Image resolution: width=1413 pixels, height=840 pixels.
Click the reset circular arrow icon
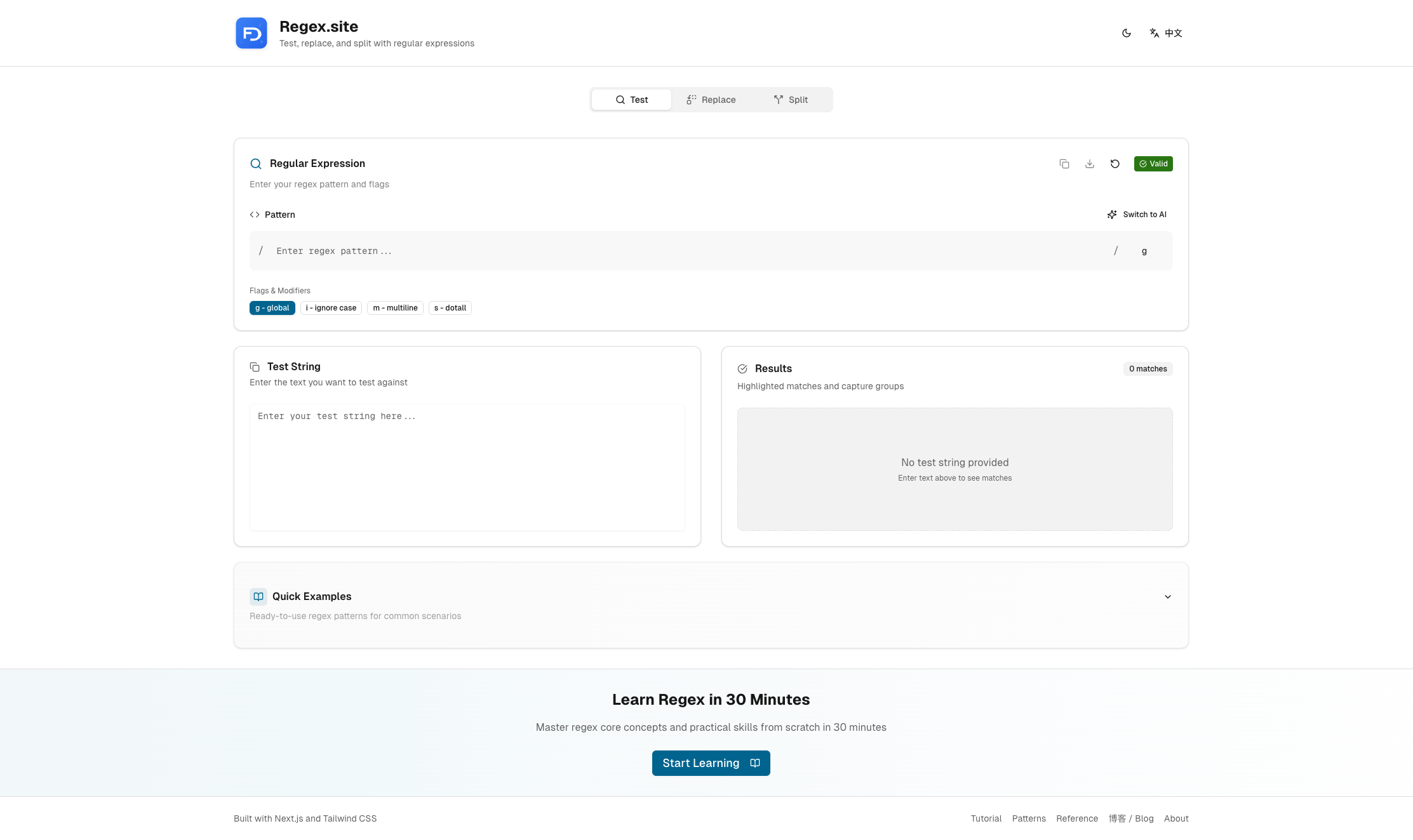point(1115,164)
